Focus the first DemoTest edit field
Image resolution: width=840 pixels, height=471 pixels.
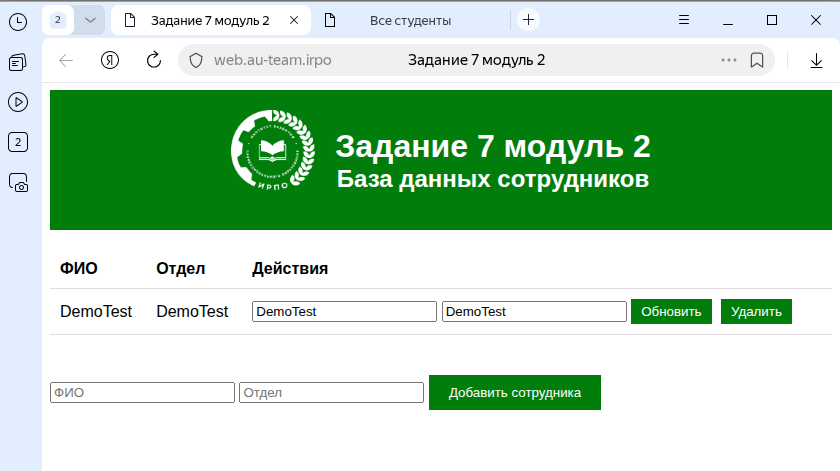[344, 311]
